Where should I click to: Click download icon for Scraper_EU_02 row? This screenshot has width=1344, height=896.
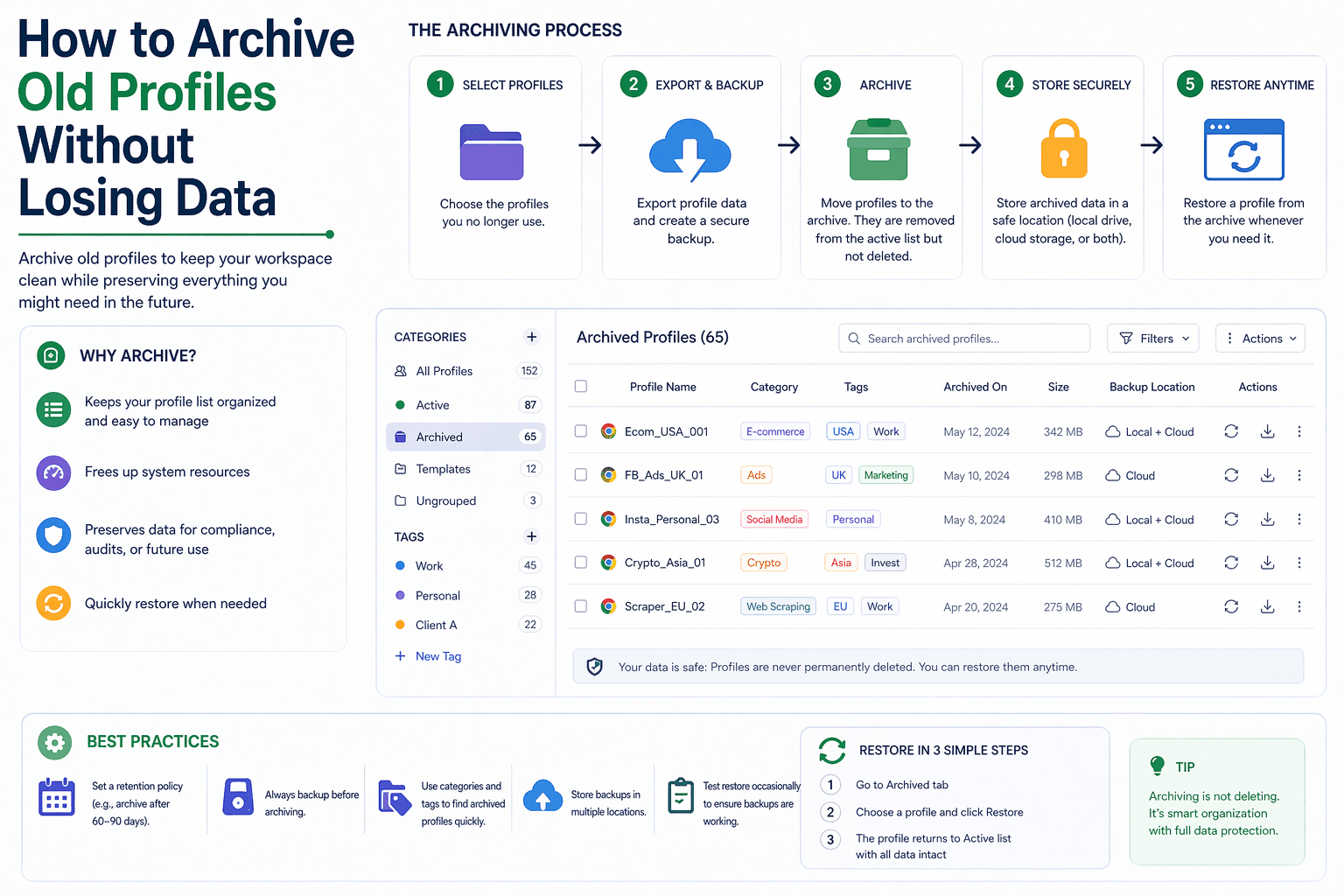pyautogui.click(x=1267, y=606)
